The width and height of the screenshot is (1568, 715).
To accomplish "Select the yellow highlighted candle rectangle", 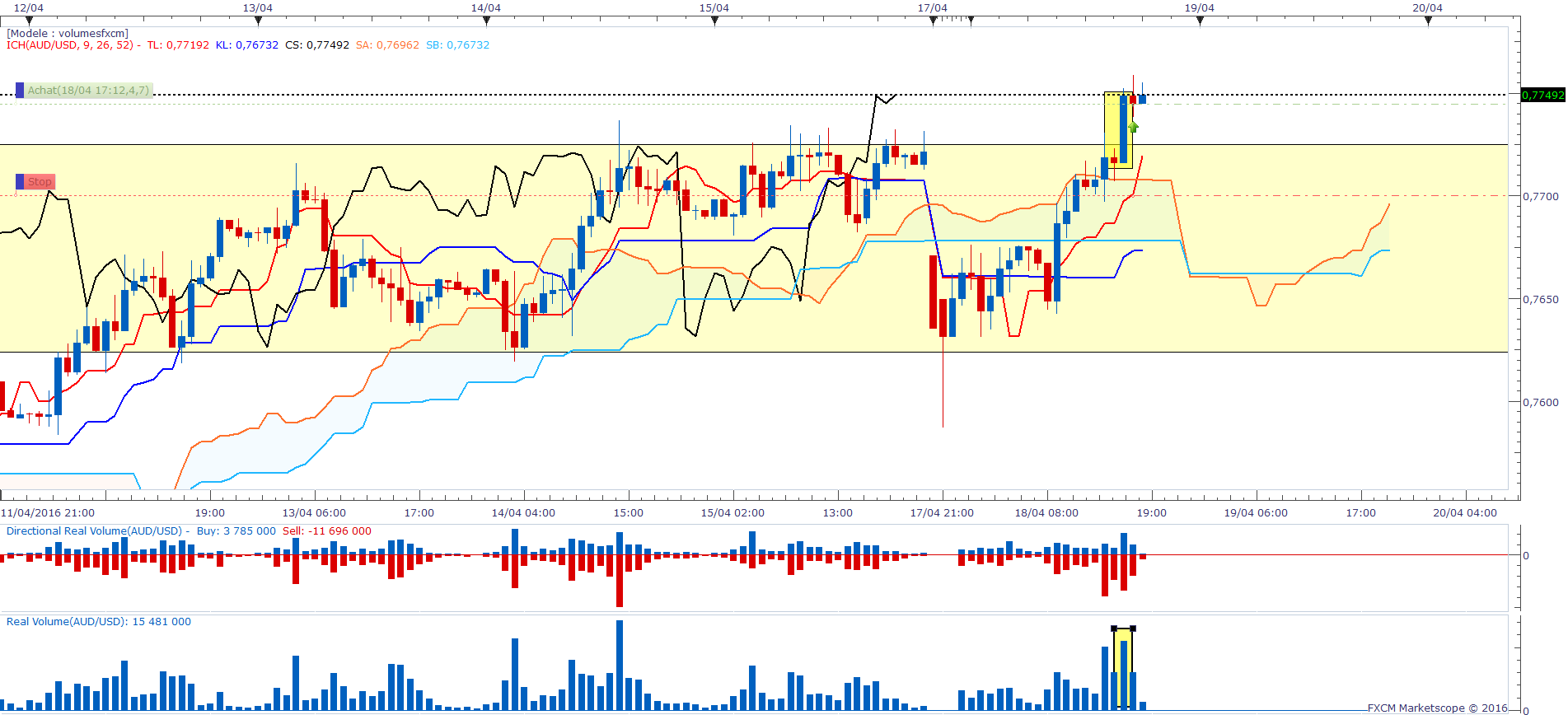I will pyautogui.click(x=1118, y=130).
